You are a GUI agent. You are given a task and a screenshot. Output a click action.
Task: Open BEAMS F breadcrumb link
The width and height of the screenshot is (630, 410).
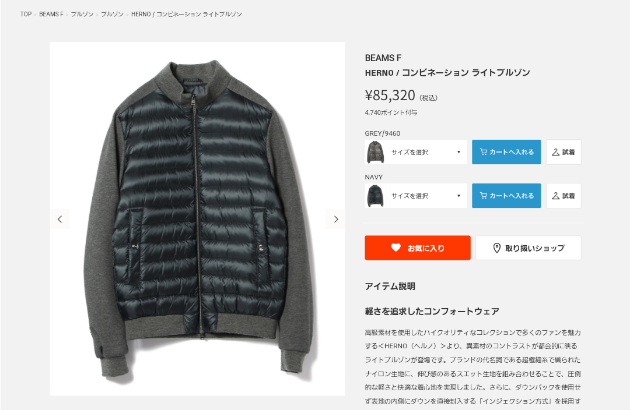(x=51, y=14)
